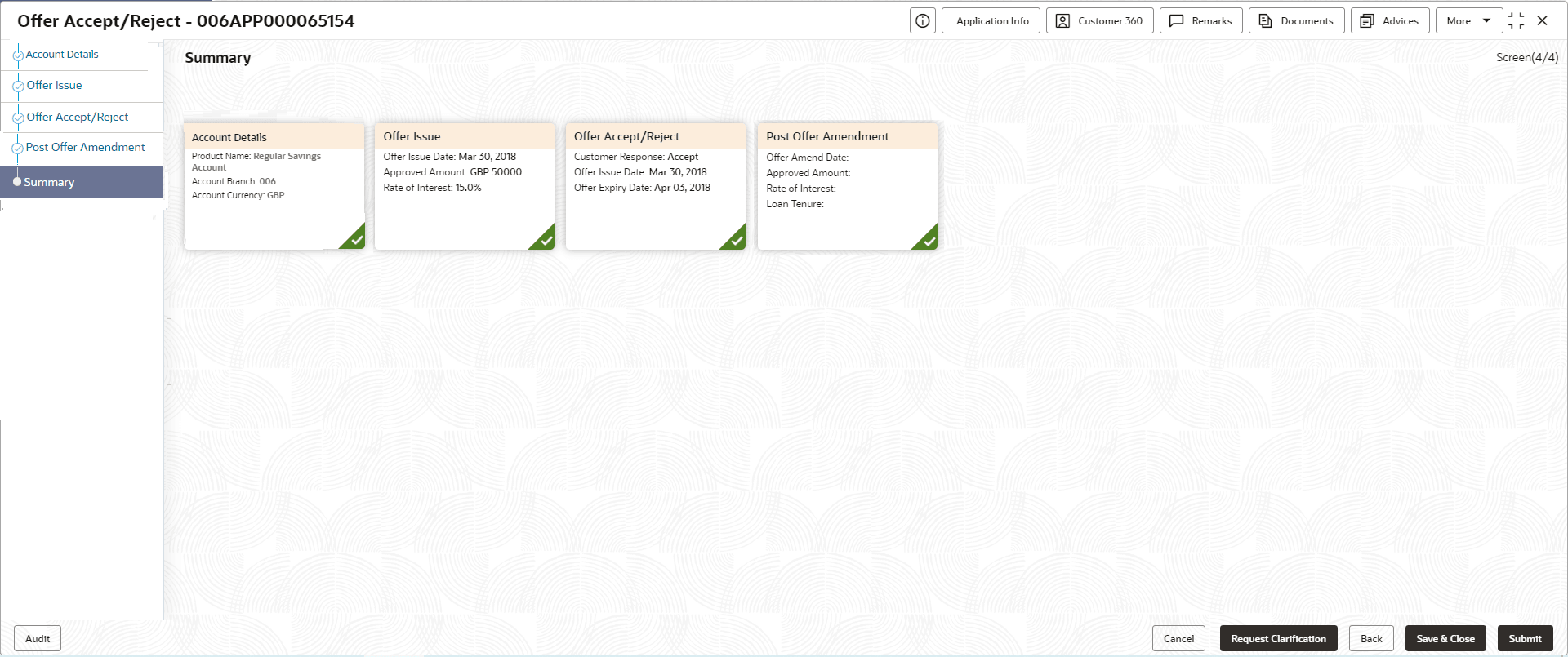Click the Submit button
The width and height of the screenshot is (1568, 657).
pos(1526,639)
